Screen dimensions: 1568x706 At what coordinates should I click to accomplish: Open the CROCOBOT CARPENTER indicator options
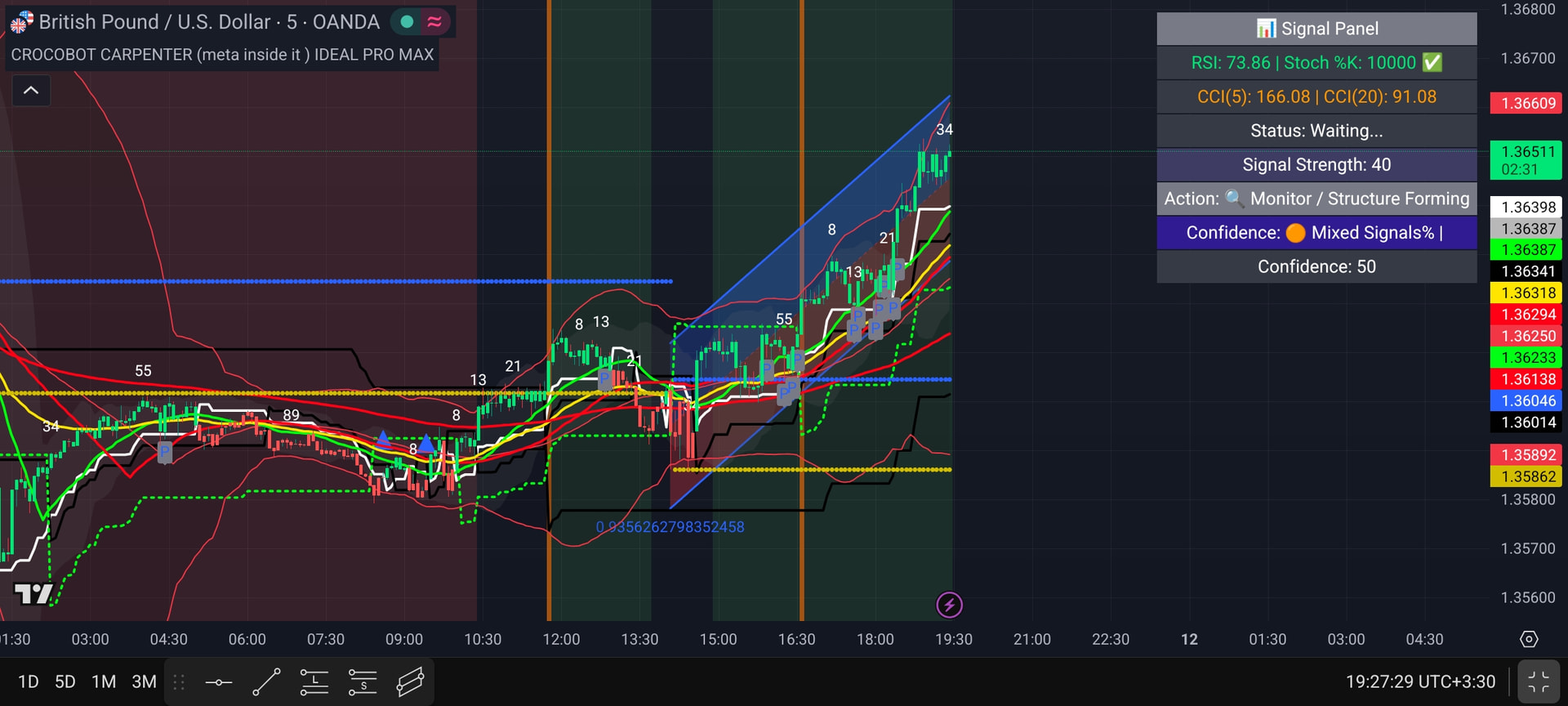(222, 55)
